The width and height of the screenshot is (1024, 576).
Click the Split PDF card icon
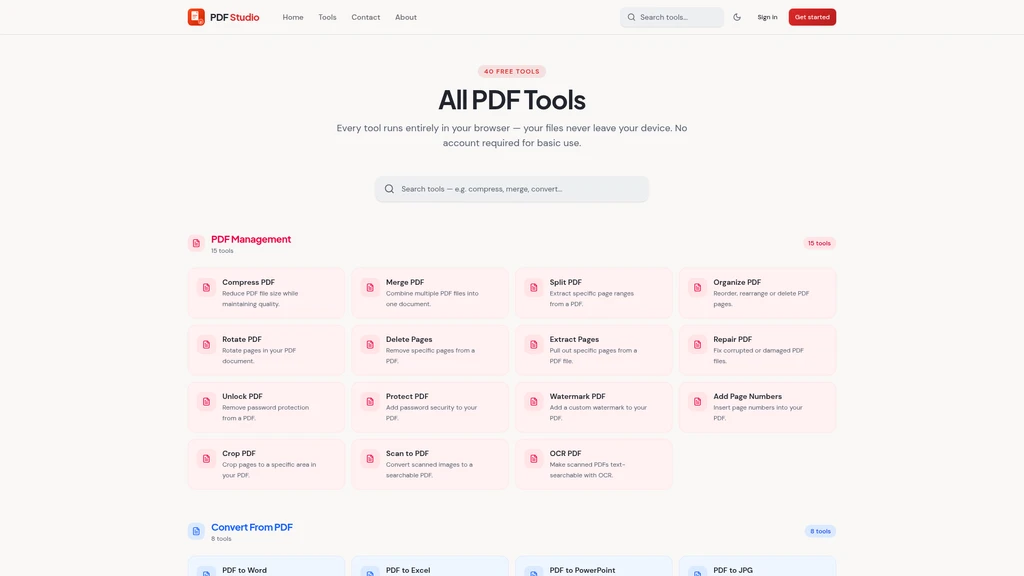tap(534, 287)
